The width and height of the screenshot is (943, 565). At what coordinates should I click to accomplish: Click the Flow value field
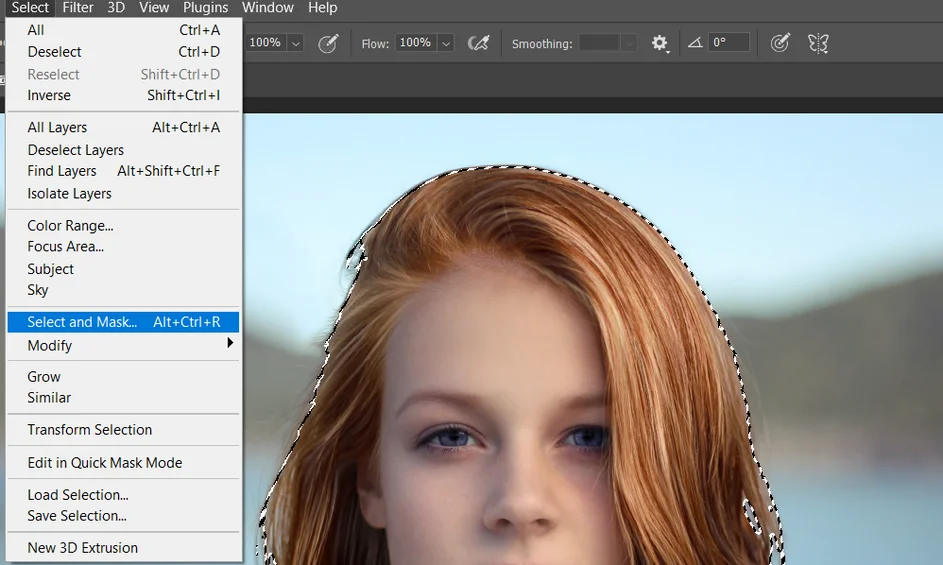[415, 43]
